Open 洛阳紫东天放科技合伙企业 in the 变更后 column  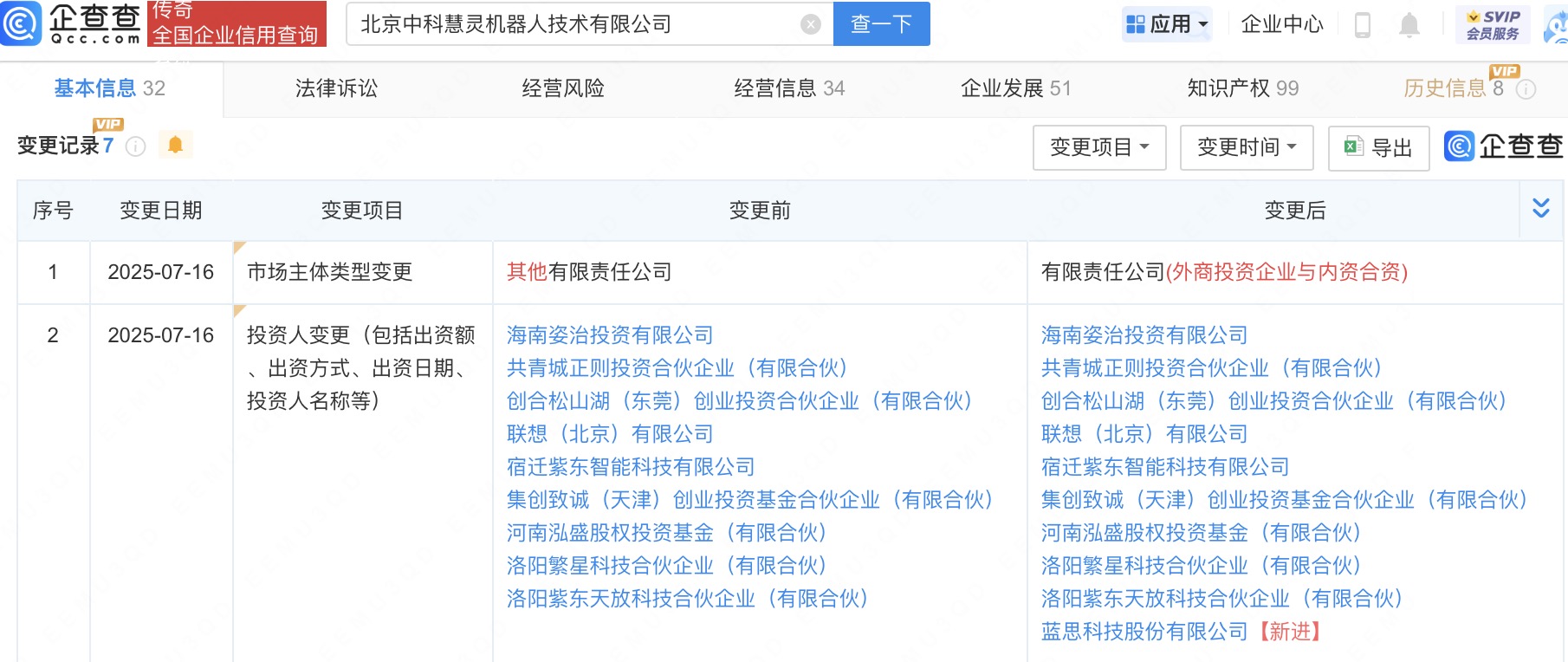tap(1222, 599)
